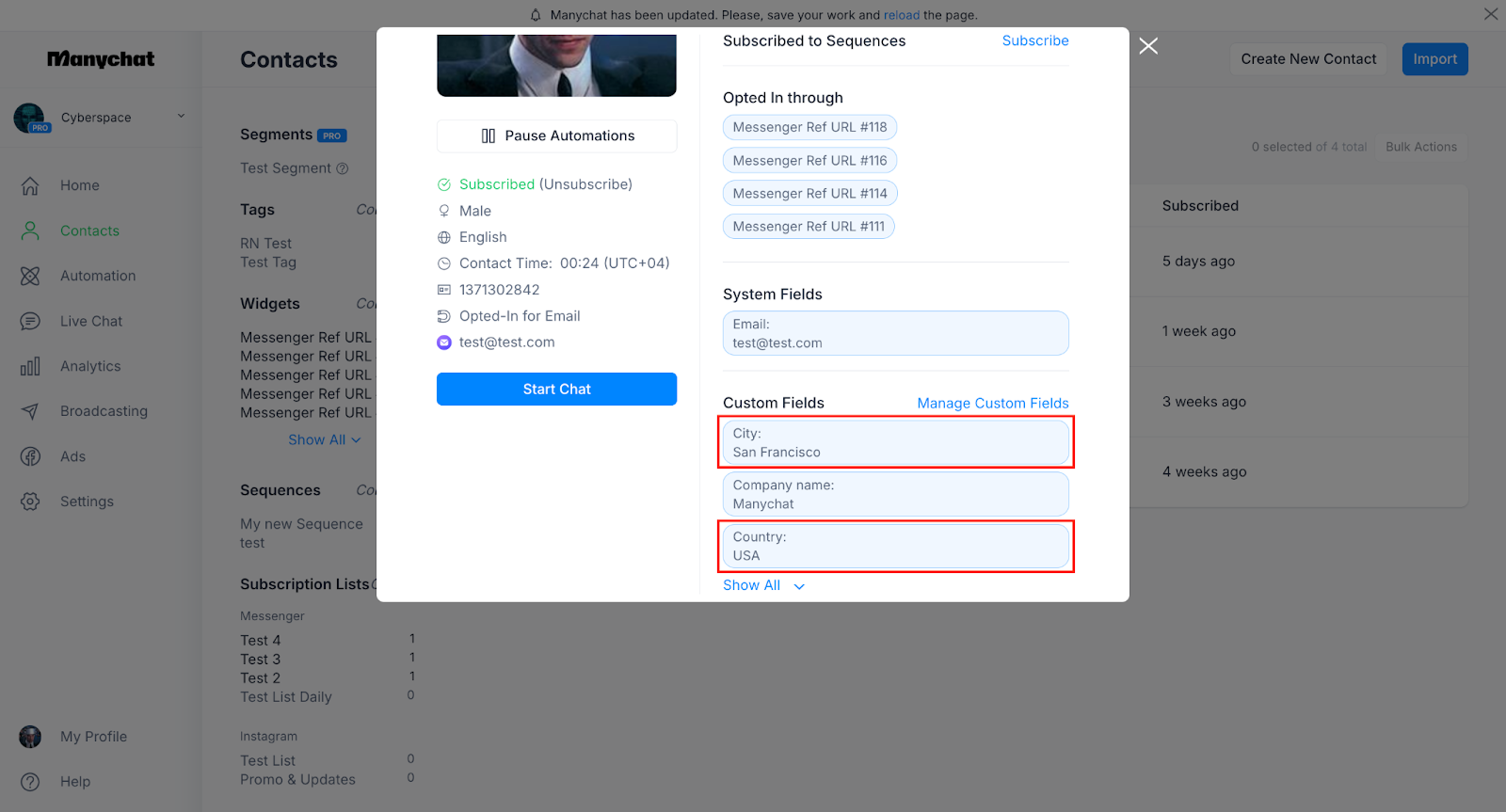Click the Help question mark icon

point(30,782)
